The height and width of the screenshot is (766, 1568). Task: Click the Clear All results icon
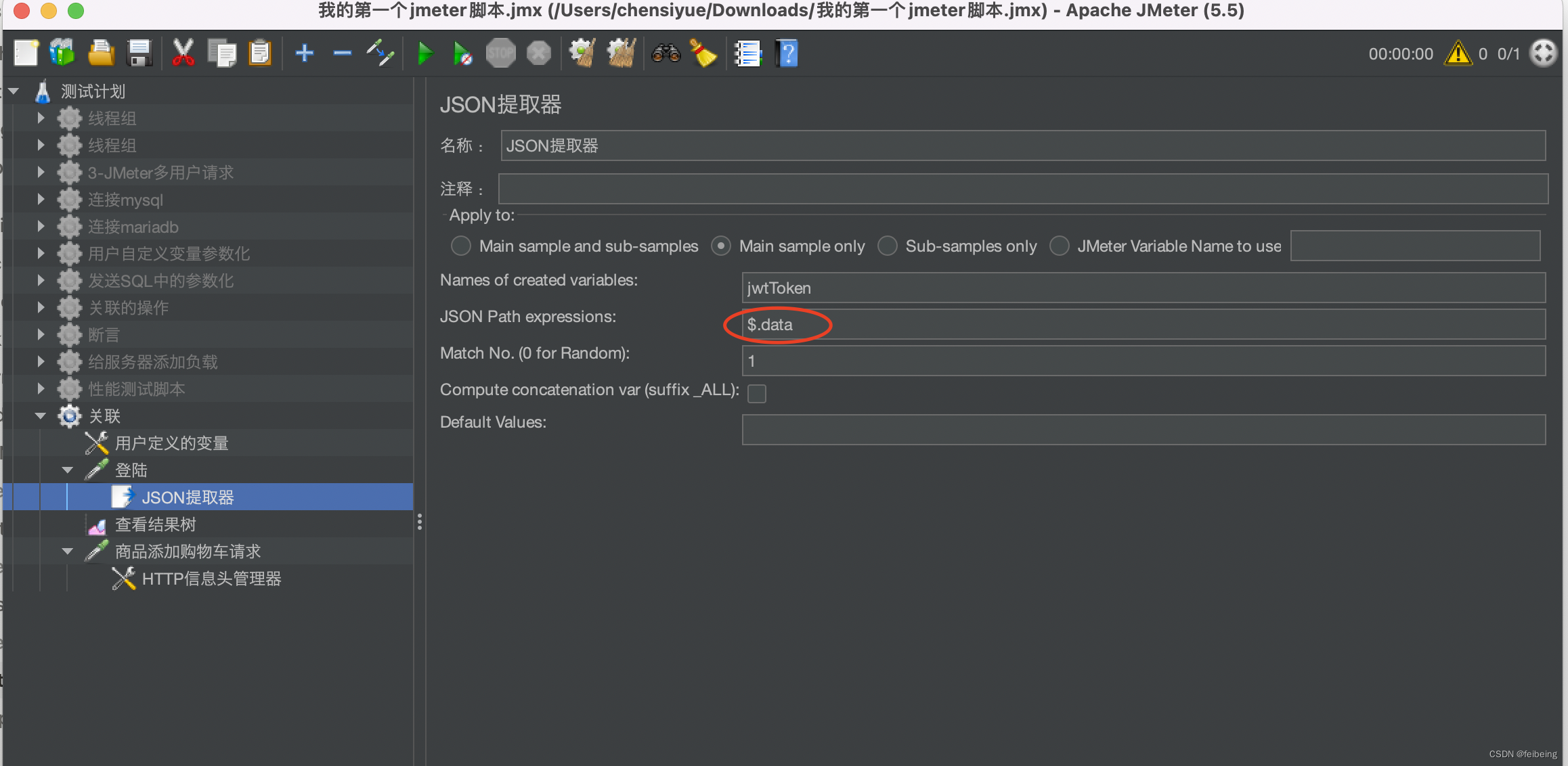pos(622,53)
